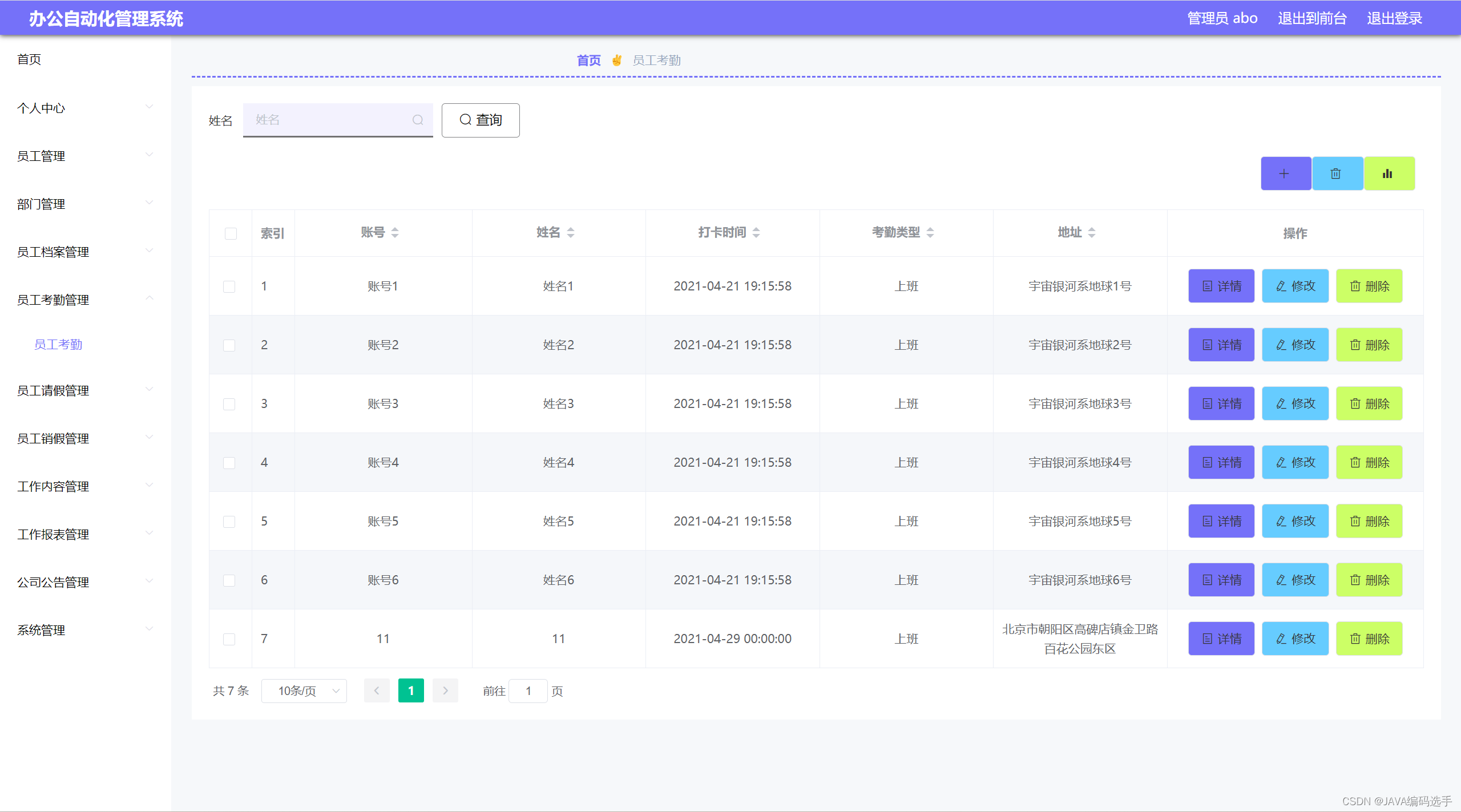1461x812 pixels.
Task: Go to previous page arrow
Action: tap(377, 690)
